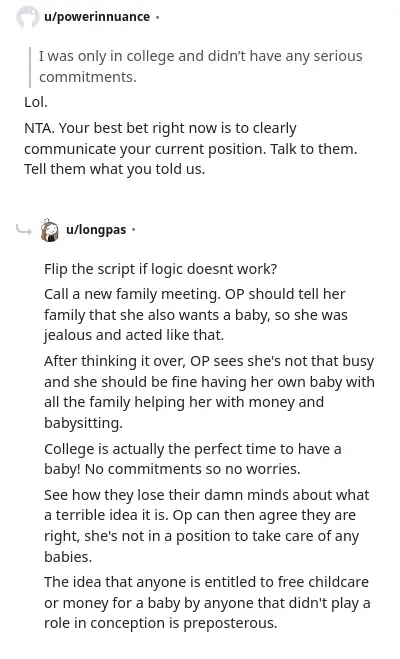Click the word "babysitting." in the reply
The image size is (400, 659).
click(83, 423)
